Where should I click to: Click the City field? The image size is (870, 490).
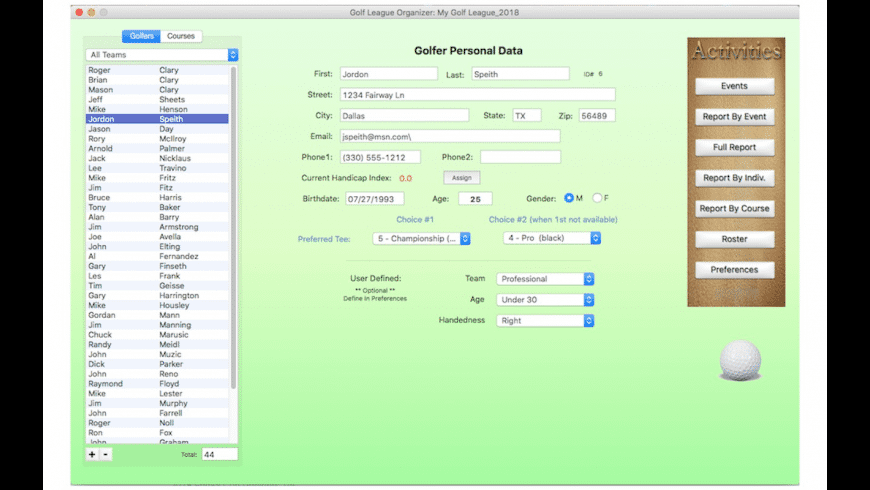click(x=404, y=115)
